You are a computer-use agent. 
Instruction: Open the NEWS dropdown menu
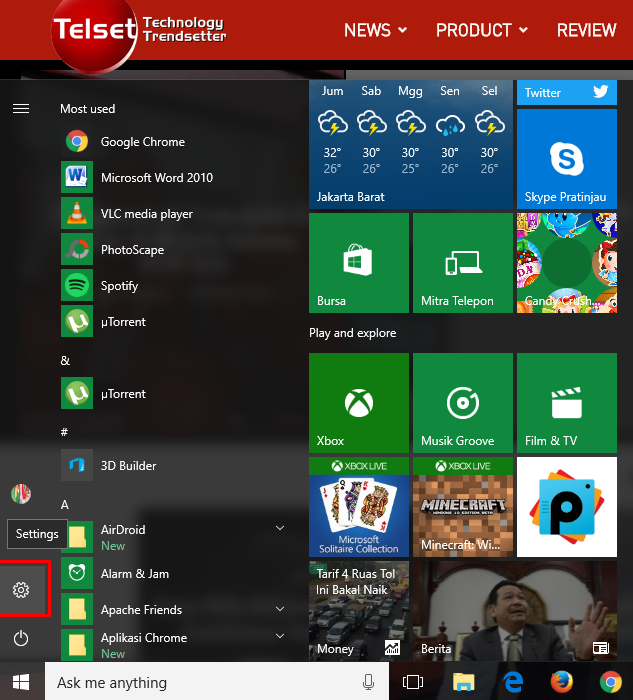[x=375, y=30]
